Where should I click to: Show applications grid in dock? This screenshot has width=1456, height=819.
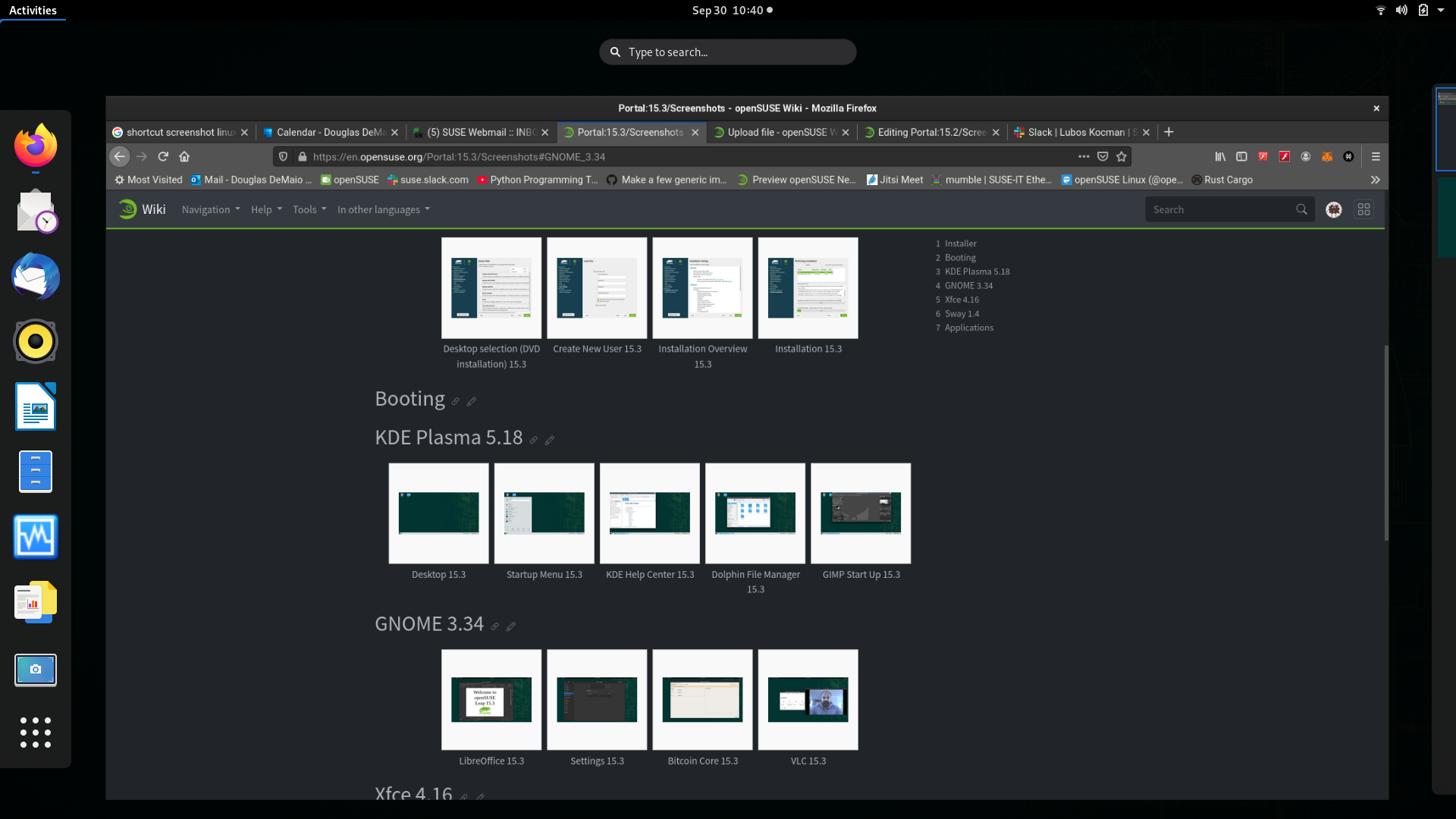tap(36, 733)
